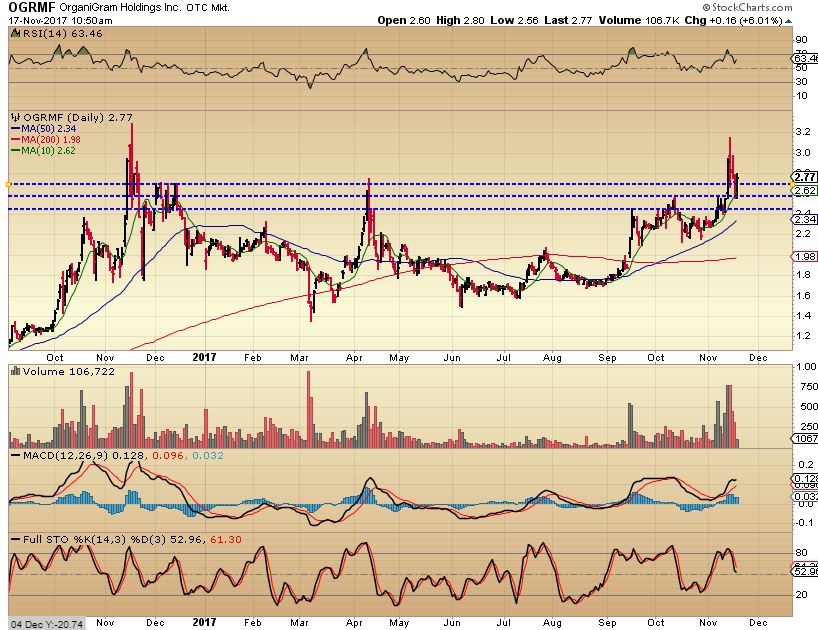
Task: Click the 2.34 MA(50) price tag on right axis
Action: pyautogui.click(x=804, y=219)
